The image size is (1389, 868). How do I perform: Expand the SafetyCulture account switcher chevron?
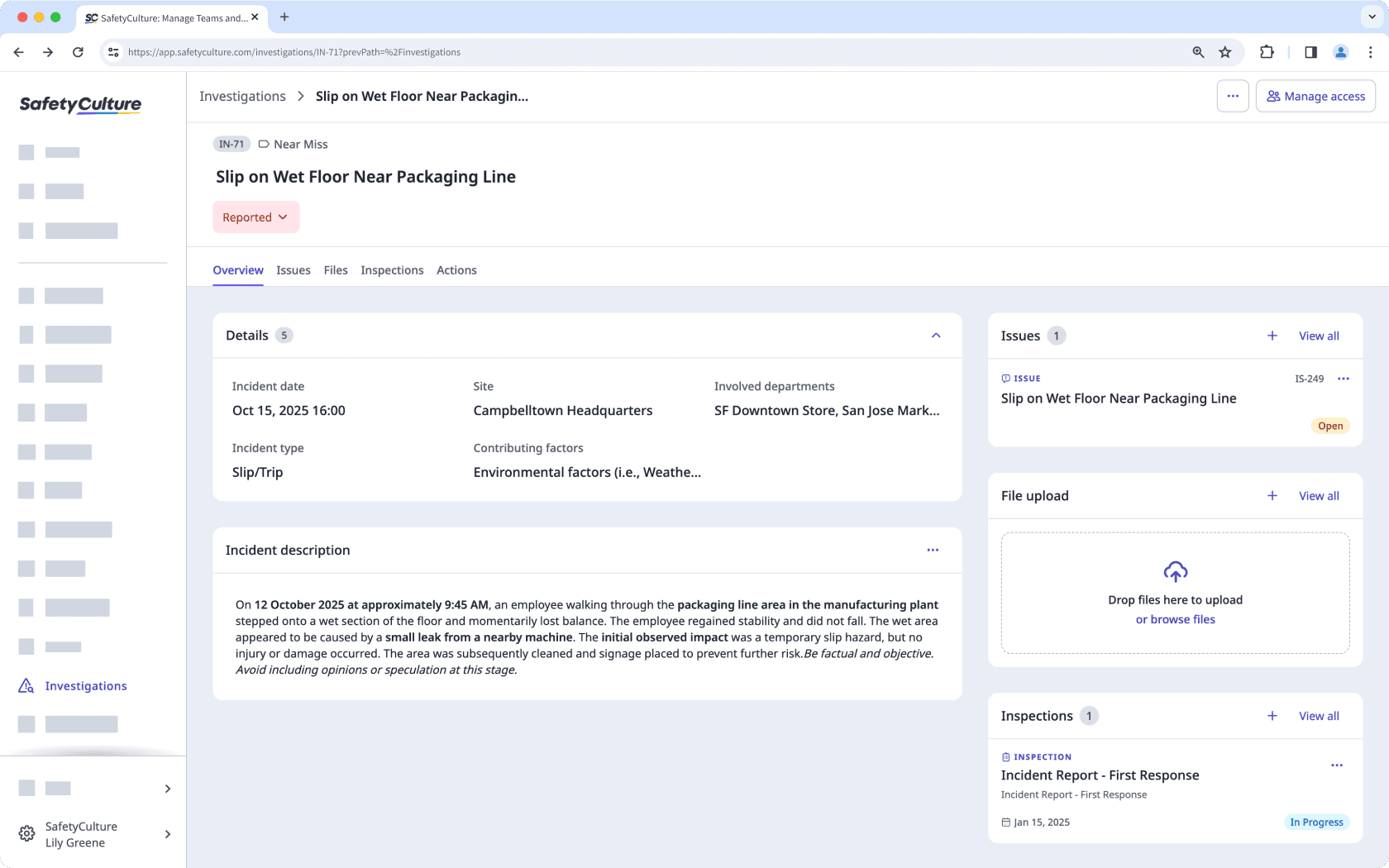pos(167,834)
